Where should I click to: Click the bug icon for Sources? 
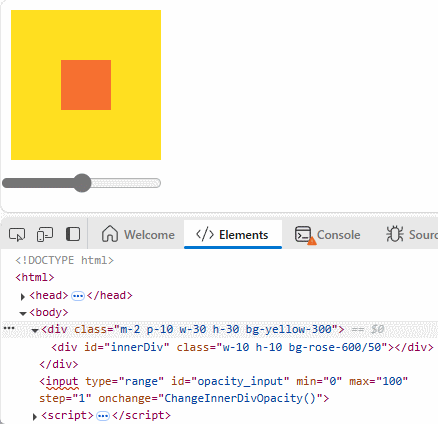click(395, 234)
